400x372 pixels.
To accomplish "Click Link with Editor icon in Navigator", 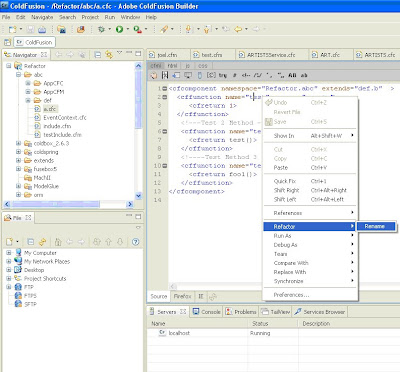I will coord(109,54).
